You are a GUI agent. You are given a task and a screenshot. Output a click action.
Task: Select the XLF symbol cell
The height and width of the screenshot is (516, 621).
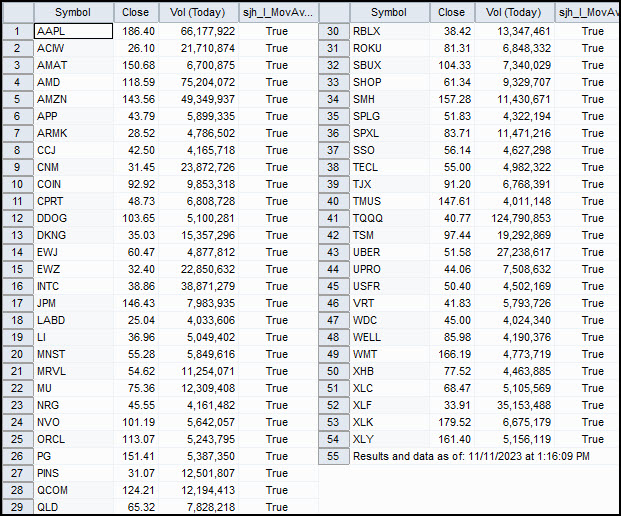click(390, 406)
